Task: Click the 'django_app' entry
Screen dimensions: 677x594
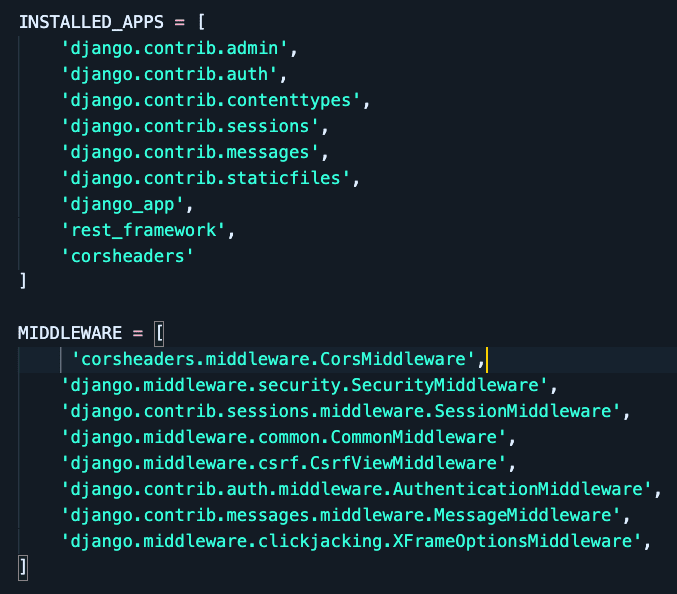Action: pyautogui.click(x=123, y=204)
